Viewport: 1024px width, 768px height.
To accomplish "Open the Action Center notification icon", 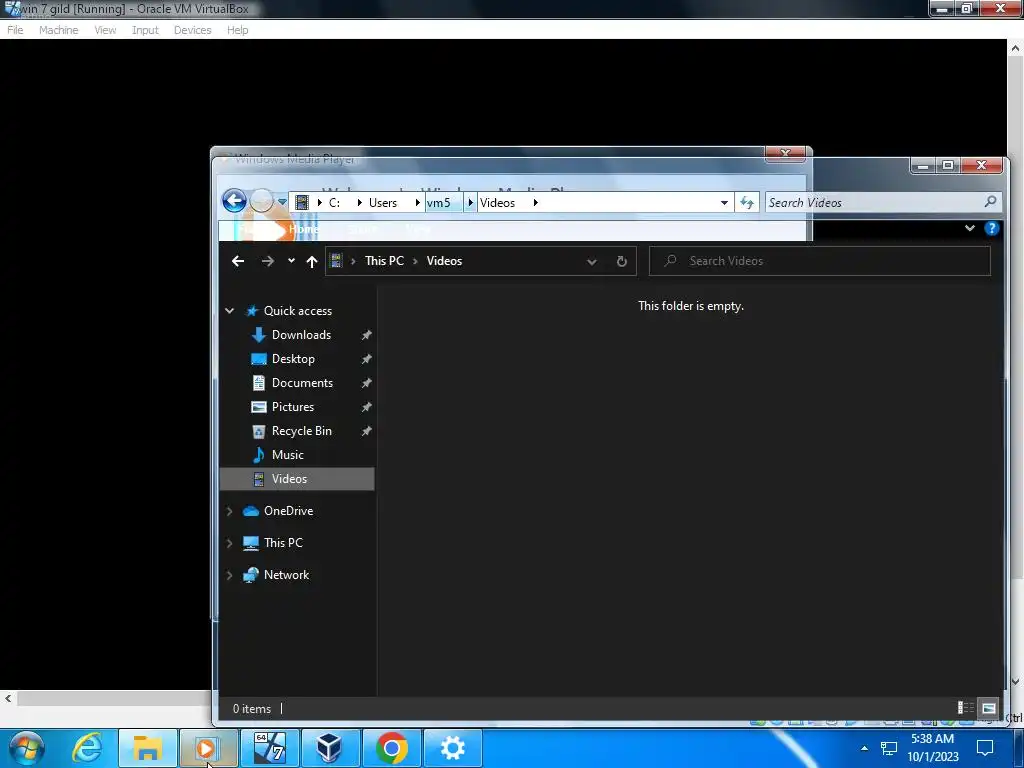I will pyautogui.click(x=985, y=748).
